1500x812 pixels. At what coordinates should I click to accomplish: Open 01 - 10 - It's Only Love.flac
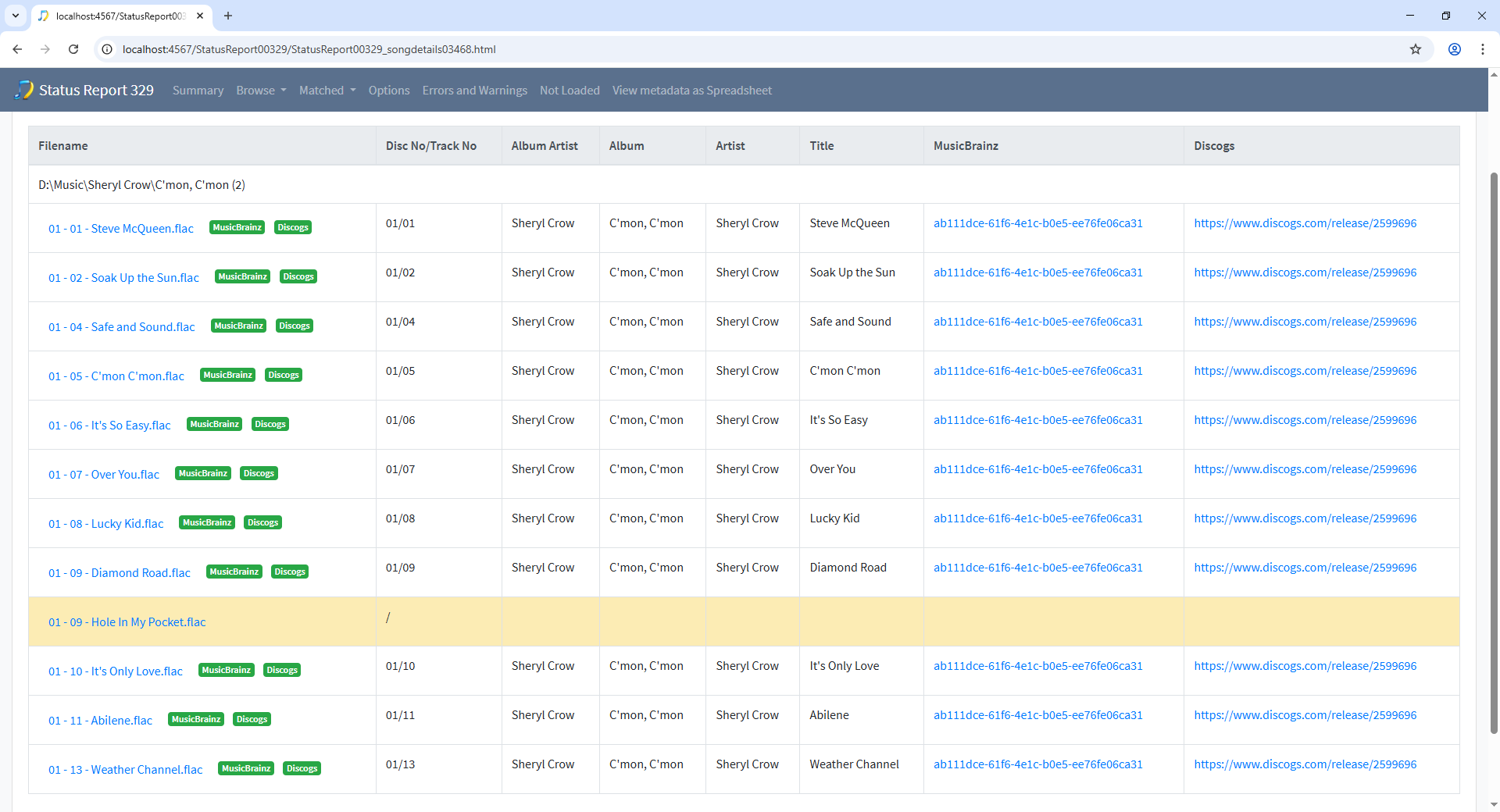(116, 671)
